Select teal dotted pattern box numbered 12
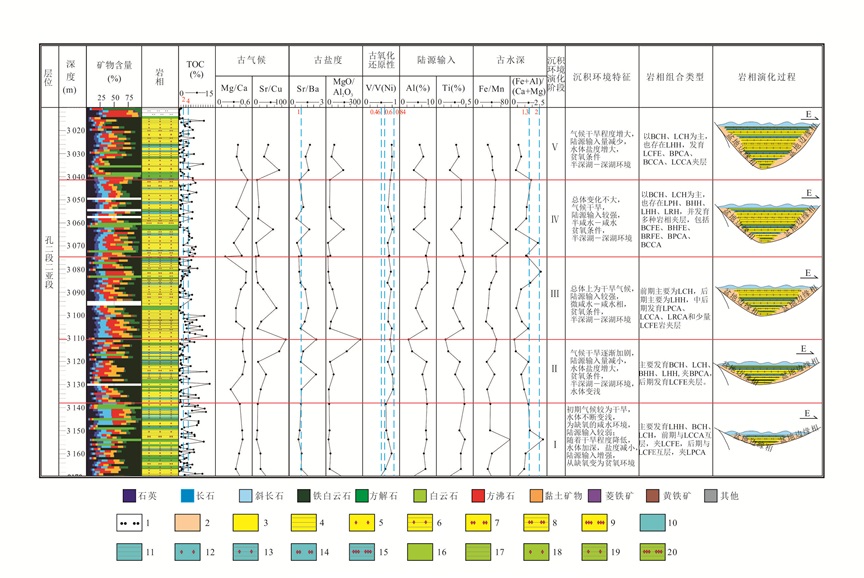Screen dimensions: 864x578 (187, 552)
